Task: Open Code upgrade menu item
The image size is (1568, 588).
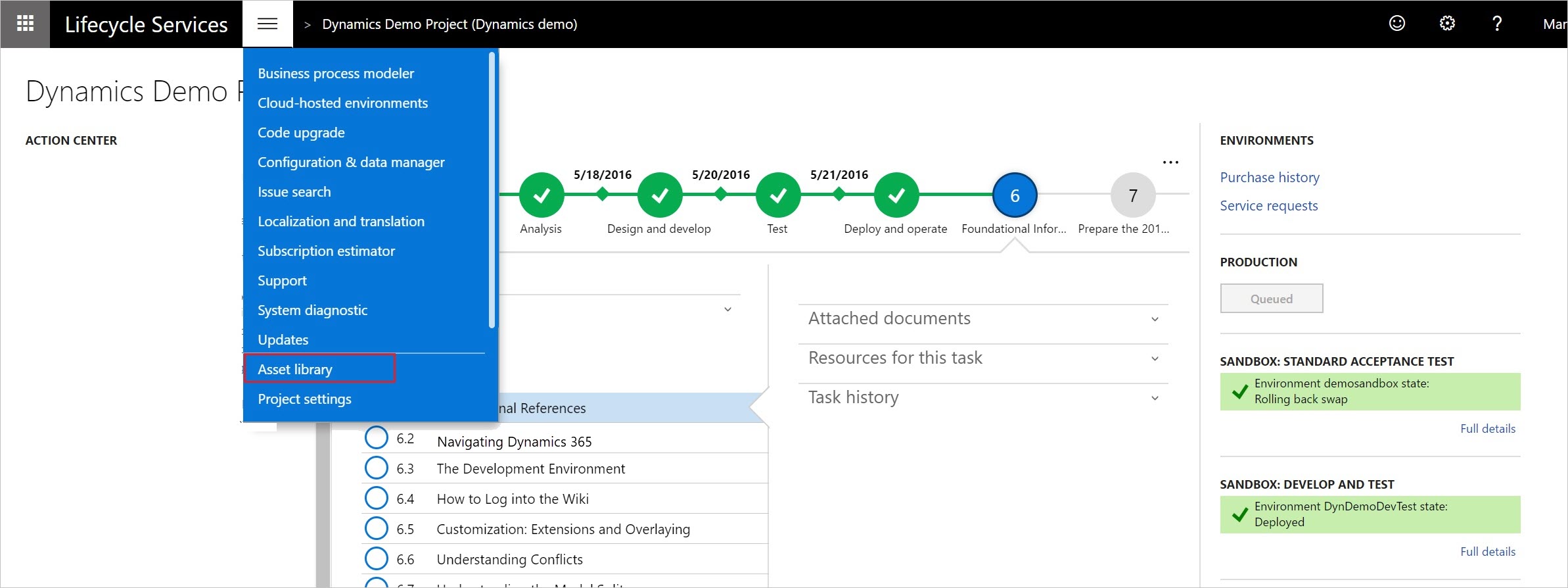Action: 301,133
